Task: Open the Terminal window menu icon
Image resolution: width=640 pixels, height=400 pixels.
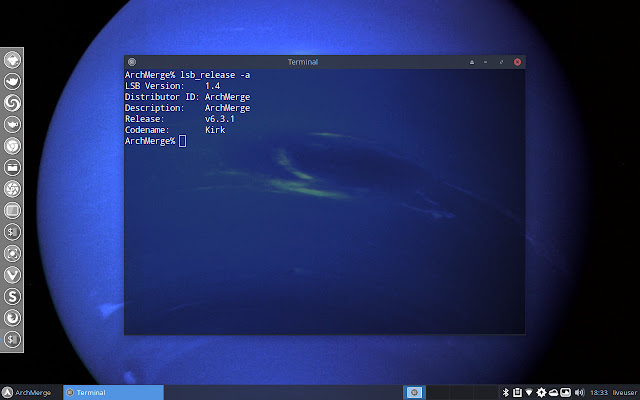Action: pos(131,62)
